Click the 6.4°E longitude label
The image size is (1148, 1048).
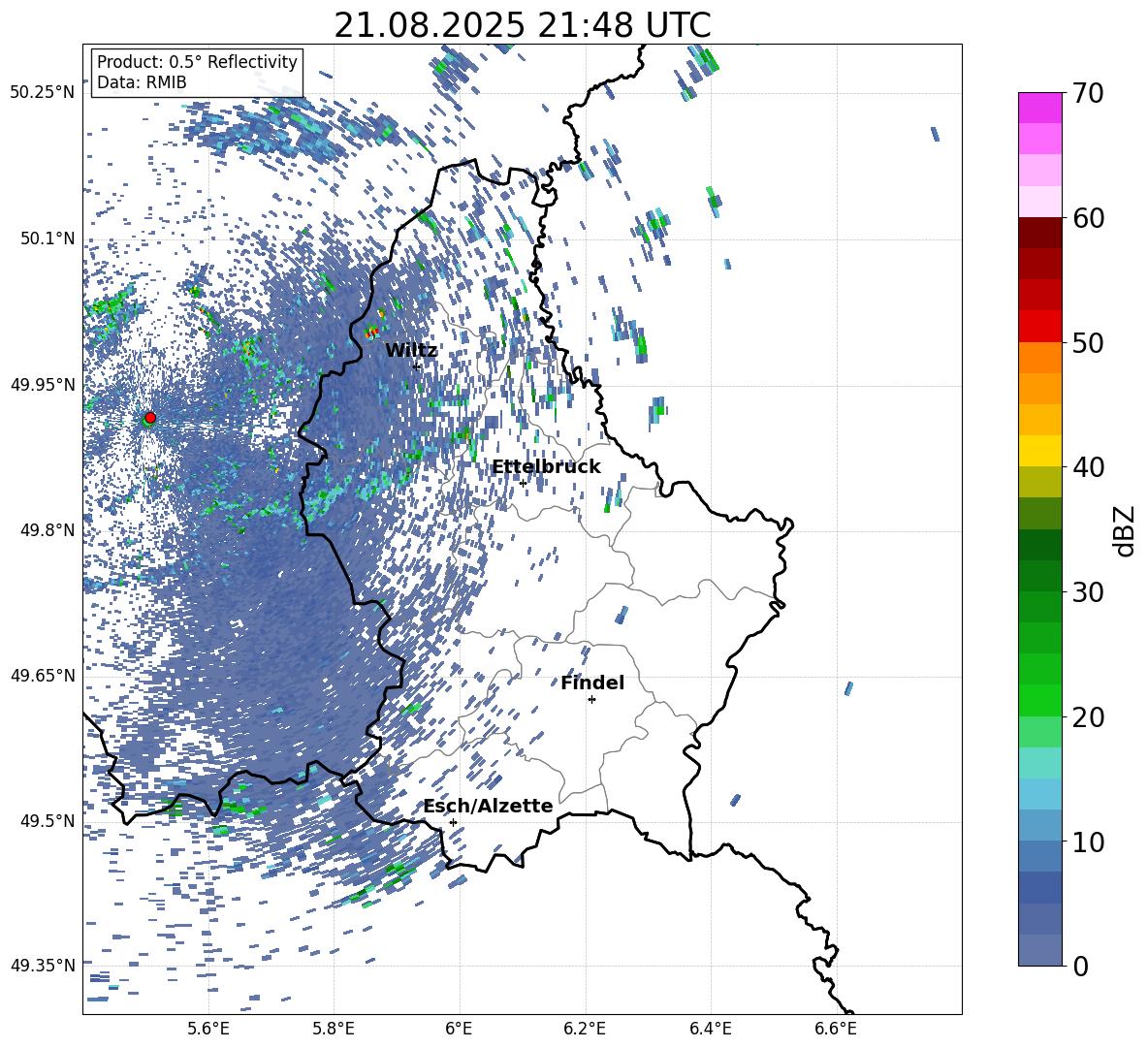click(710, 1029)
